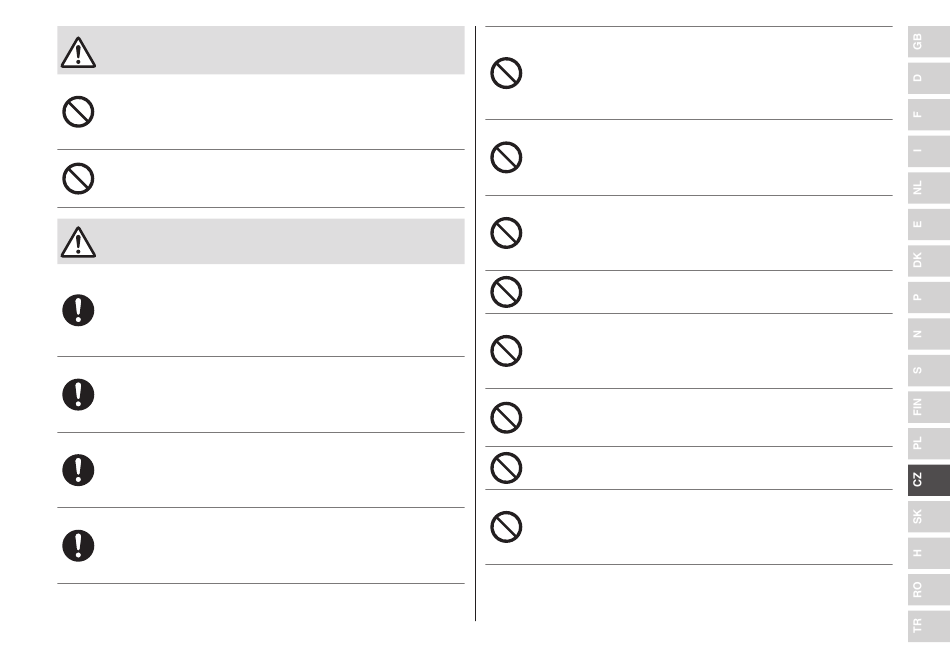950x668 pixels.
Task: Open the FIN language tab
Action: [929, 407]
